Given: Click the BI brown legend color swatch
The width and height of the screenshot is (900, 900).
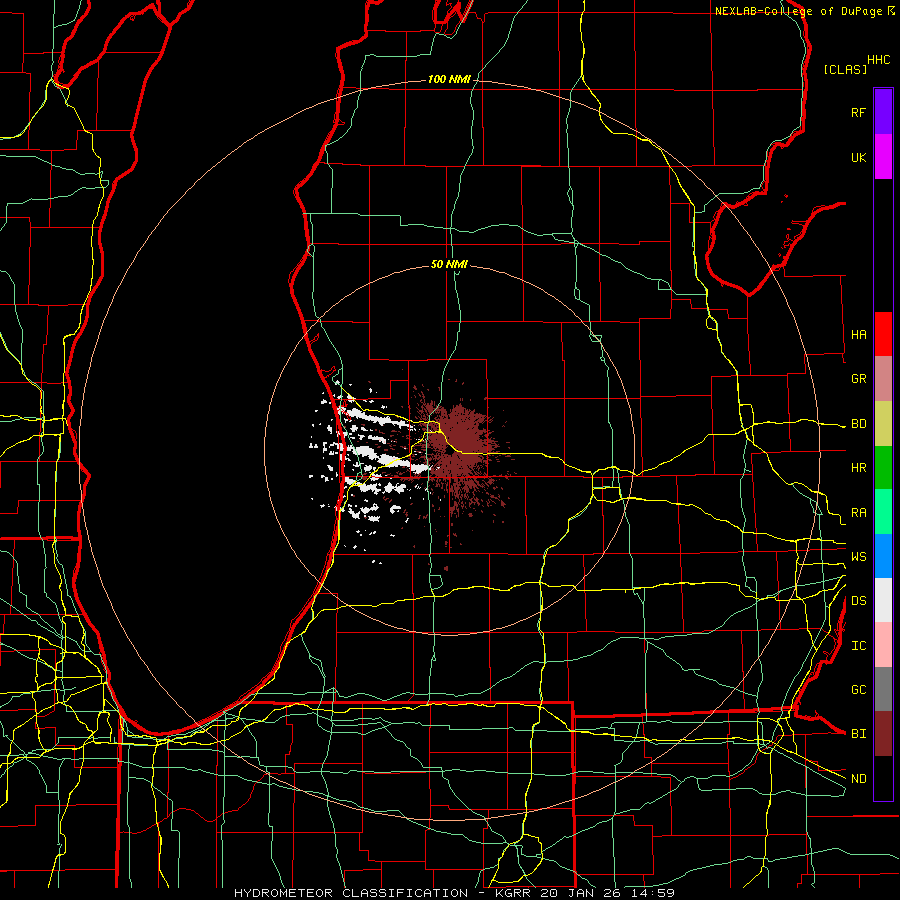Looking at the screenshot, I should (883, 734).
